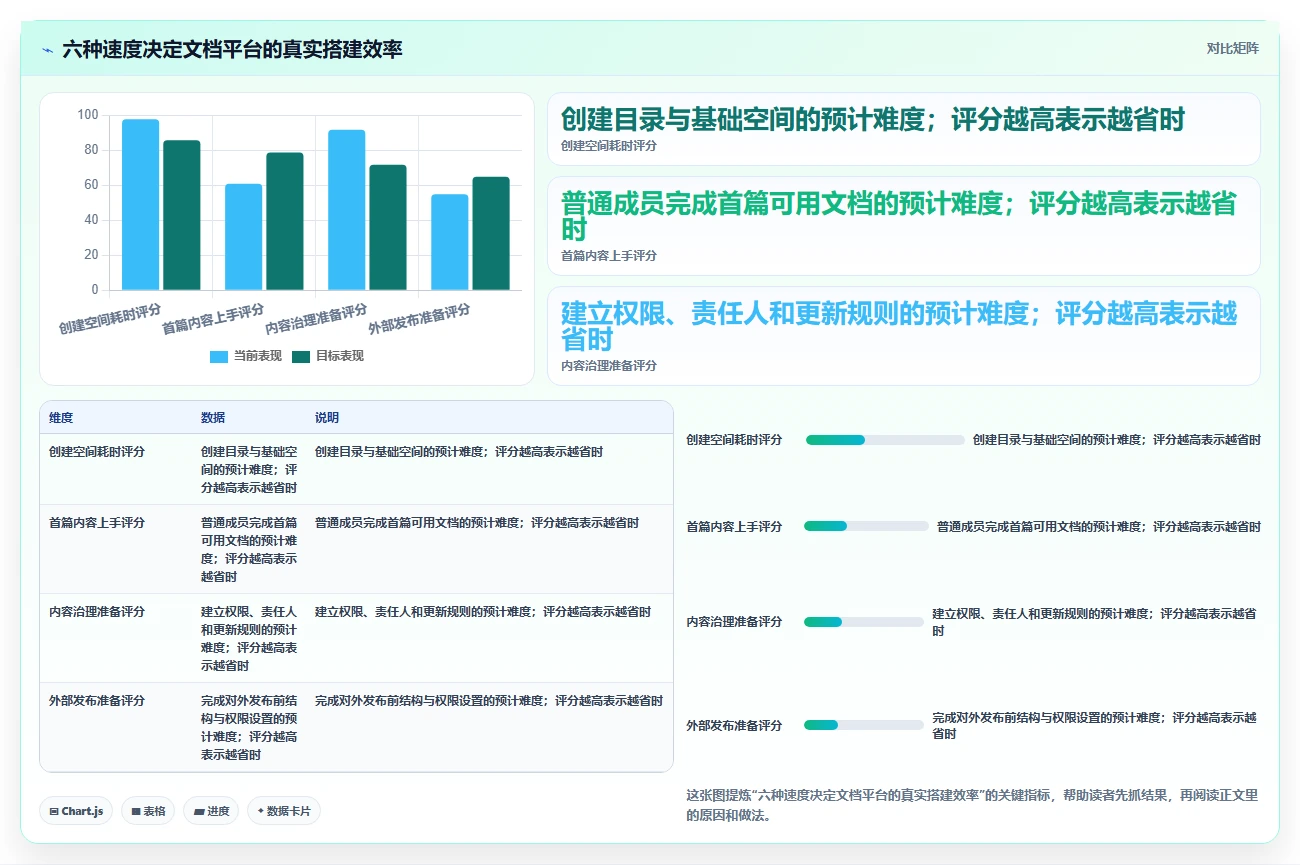Screen dimensions: 1300x865
Task: Click the 对比矩阵 label in header
Action: click(1232, 48)
